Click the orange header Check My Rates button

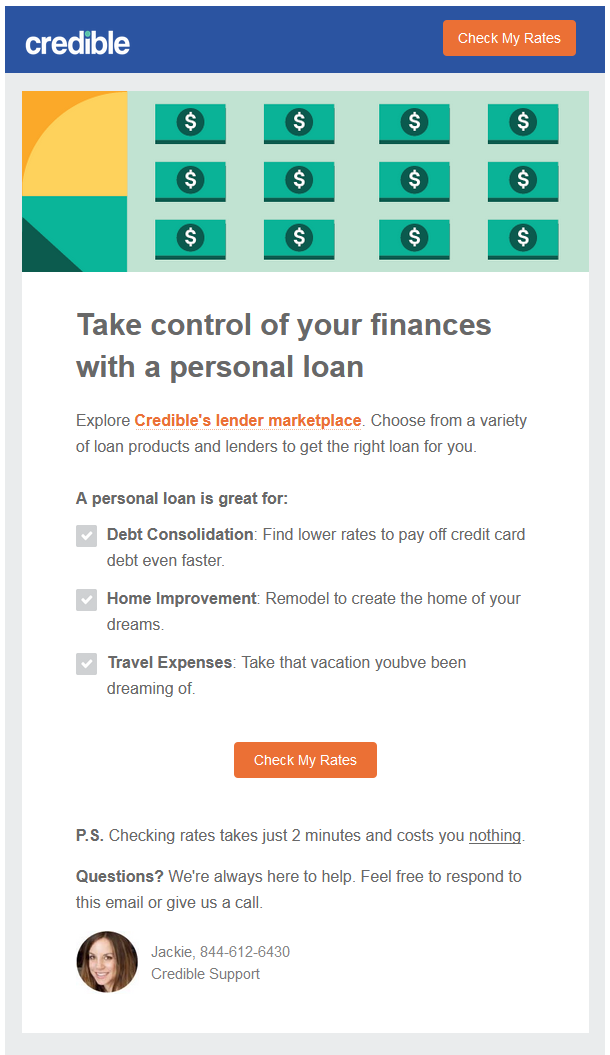tap(509, 38)
